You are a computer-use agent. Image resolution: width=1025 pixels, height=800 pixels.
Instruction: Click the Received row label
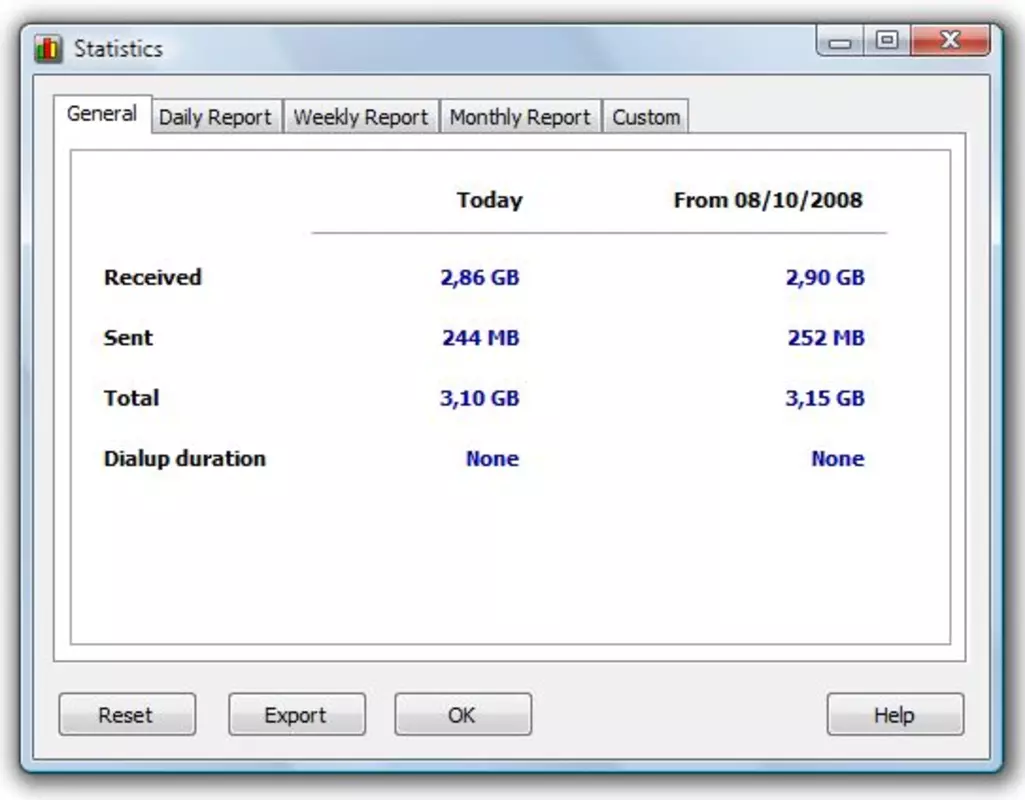click(153, 277)
